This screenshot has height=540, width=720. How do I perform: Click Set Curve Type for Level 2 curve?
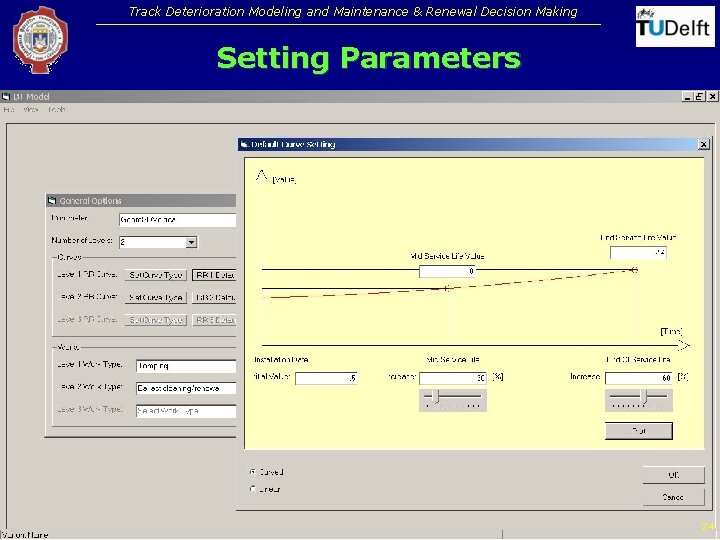coord(156,298)
